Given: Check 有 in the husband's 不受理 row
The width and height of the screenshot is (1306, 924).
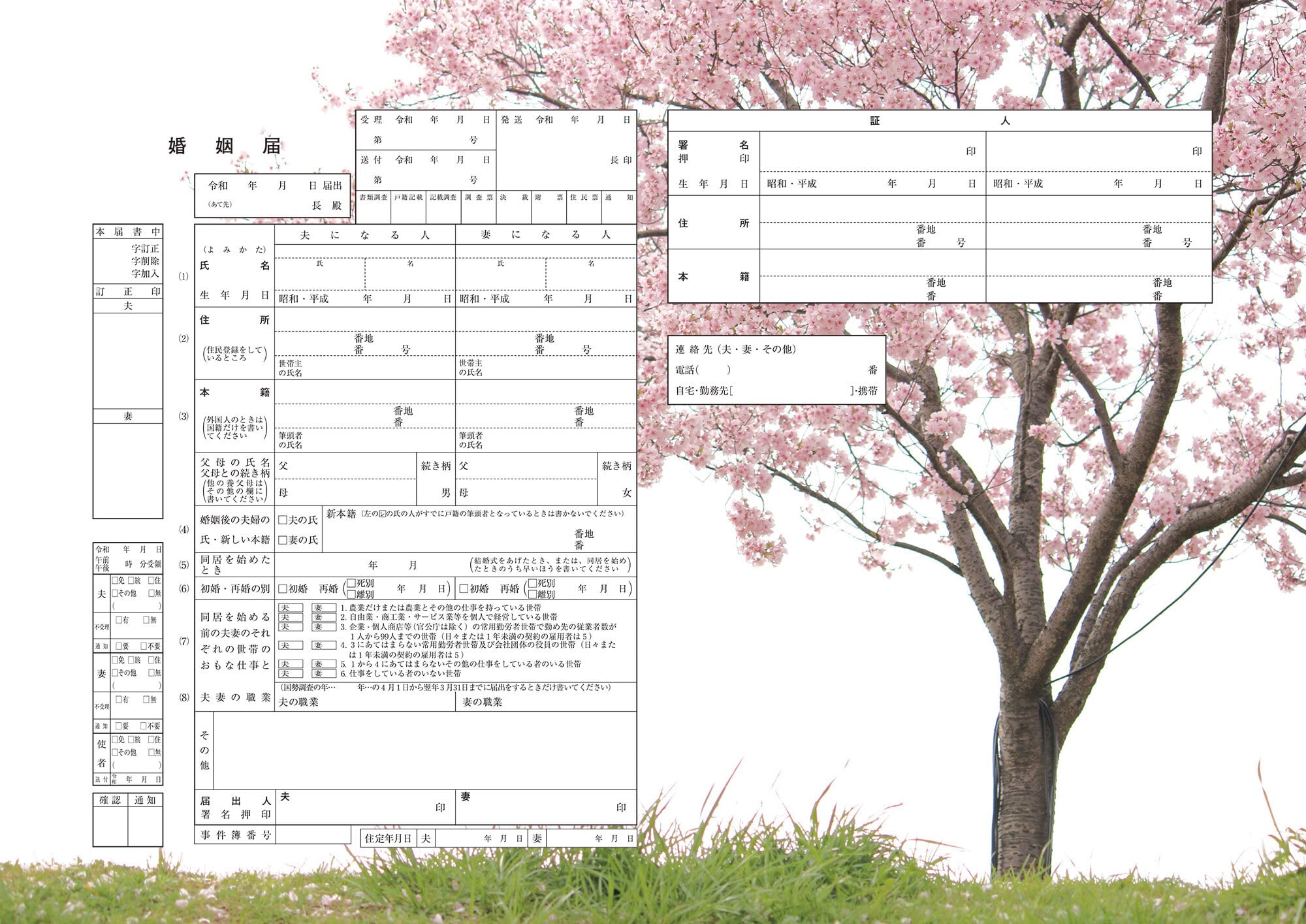Looking at the screenshot, I should (119, 620).
